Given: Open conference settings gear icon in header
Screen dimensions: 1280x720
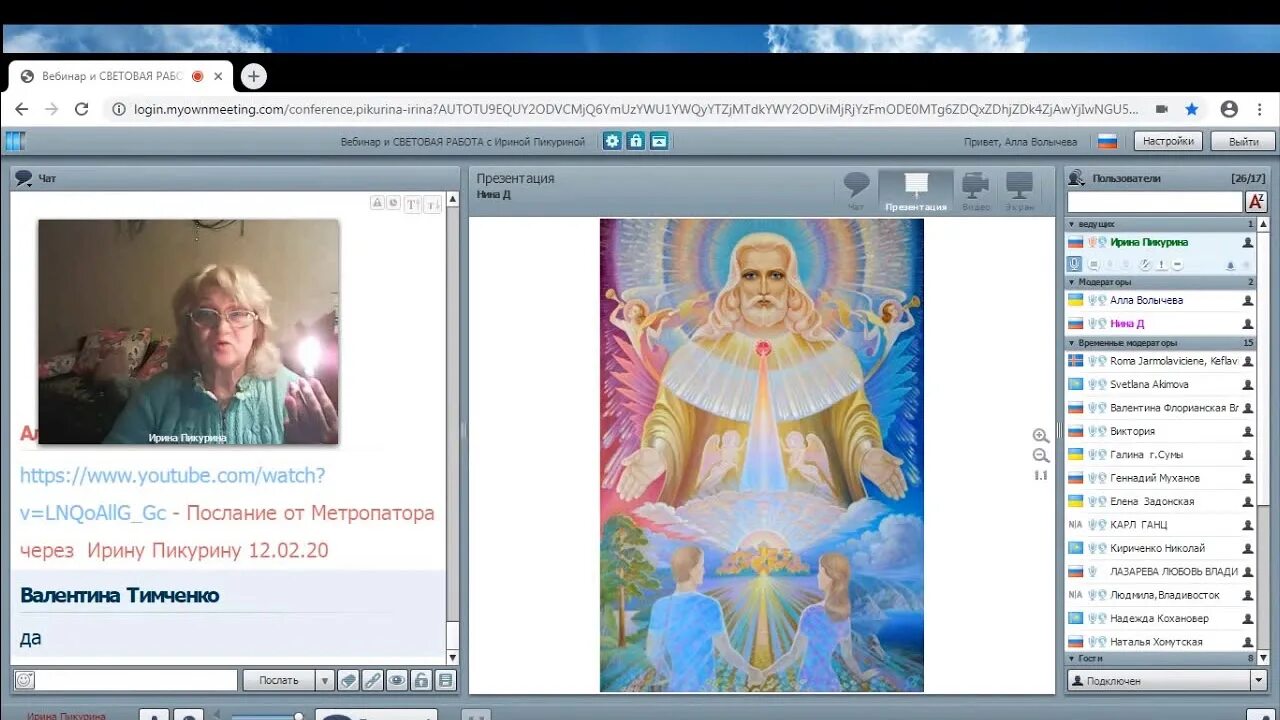Looking at the screenshot, I should coord(612,141).
